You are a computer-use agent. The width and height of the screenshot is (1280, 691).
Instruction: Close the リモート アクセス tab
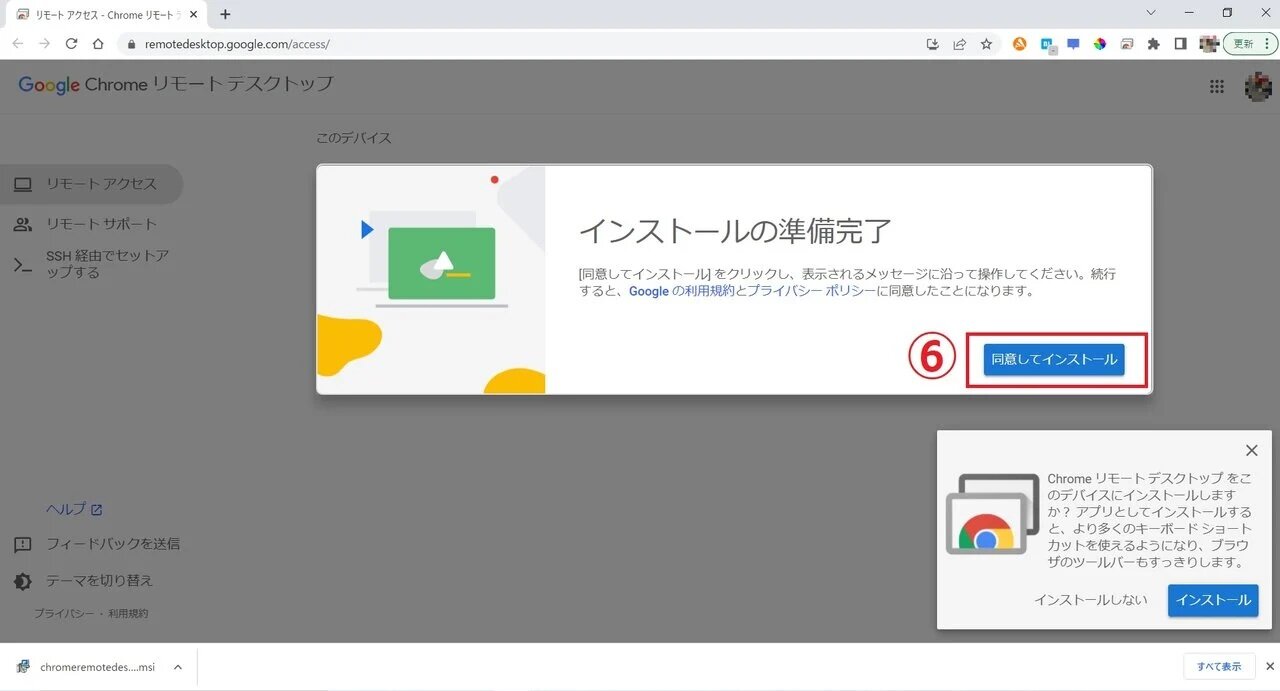coord(195,14)
